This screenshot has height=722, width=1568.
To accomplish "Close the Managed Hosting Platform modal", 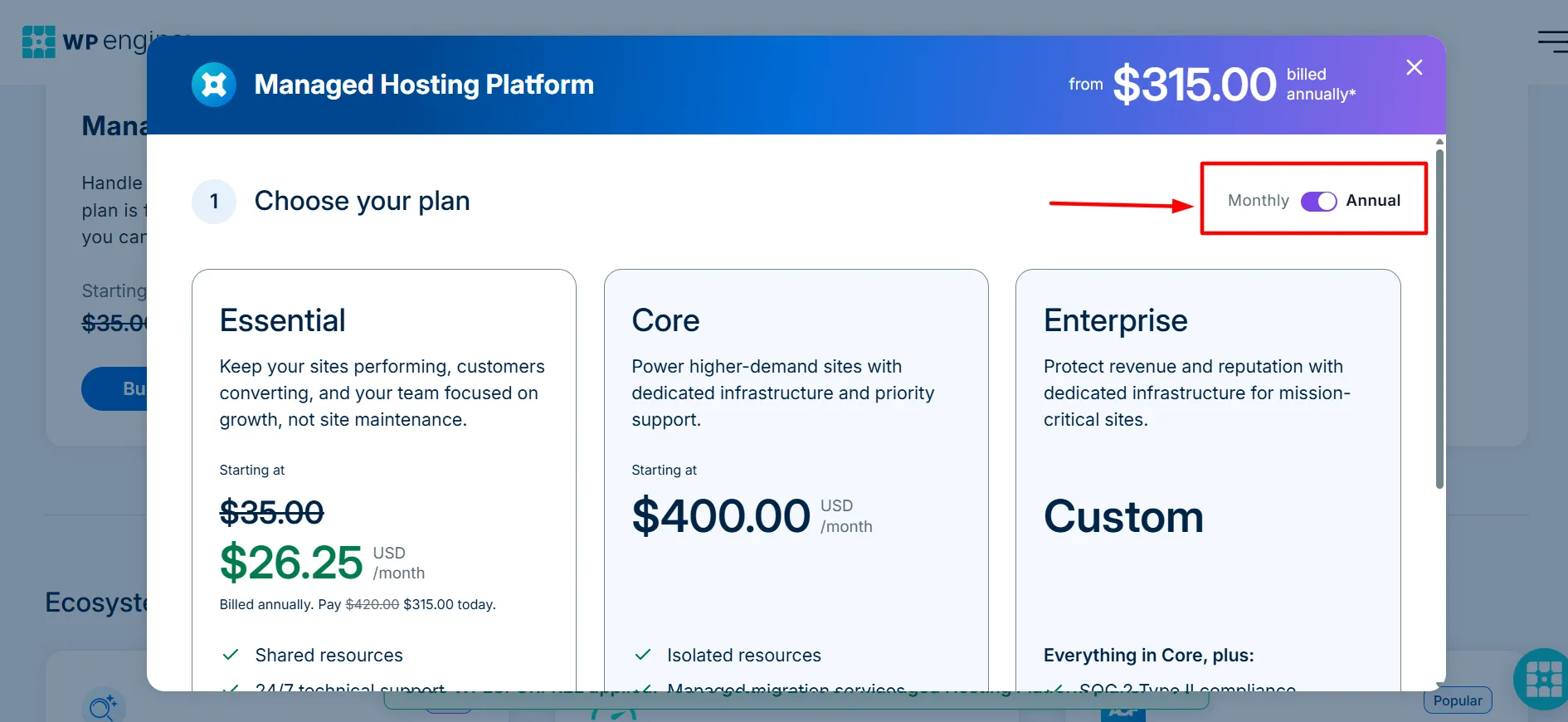I will pyautogui.click(x=1415, y=67).
